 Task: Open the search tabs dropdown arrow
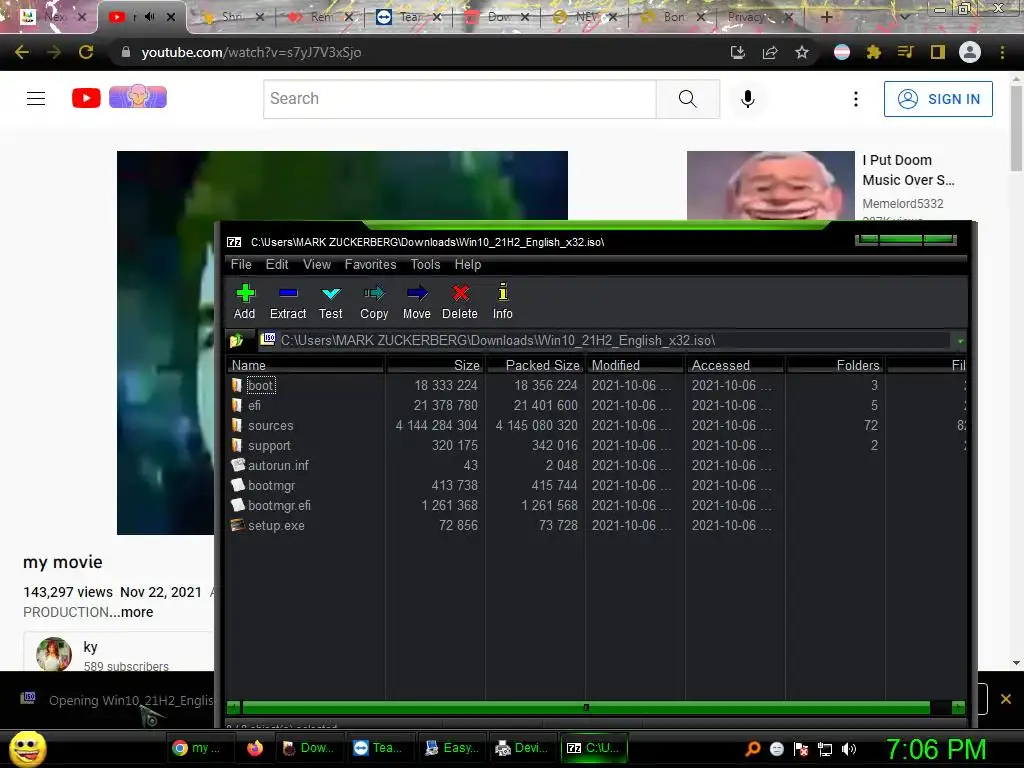904,17
